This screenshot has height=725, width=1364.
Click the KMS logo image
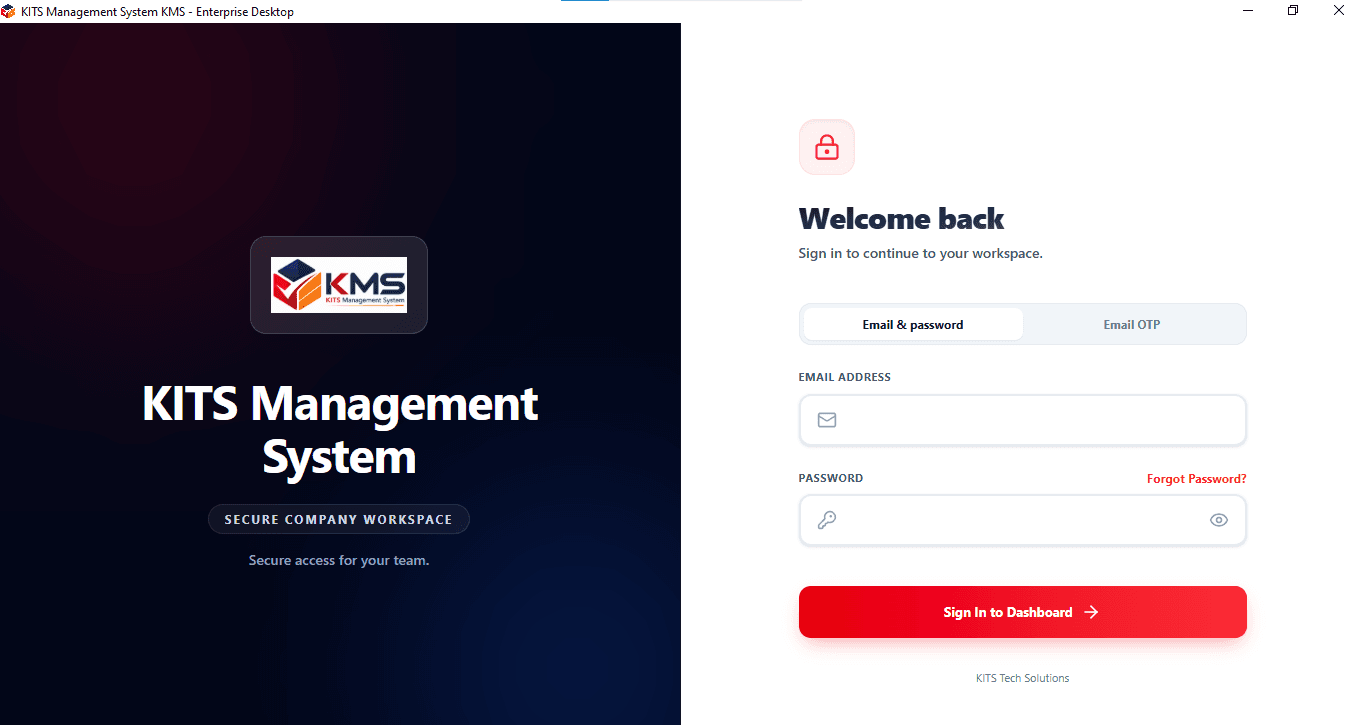click(339, 285)
